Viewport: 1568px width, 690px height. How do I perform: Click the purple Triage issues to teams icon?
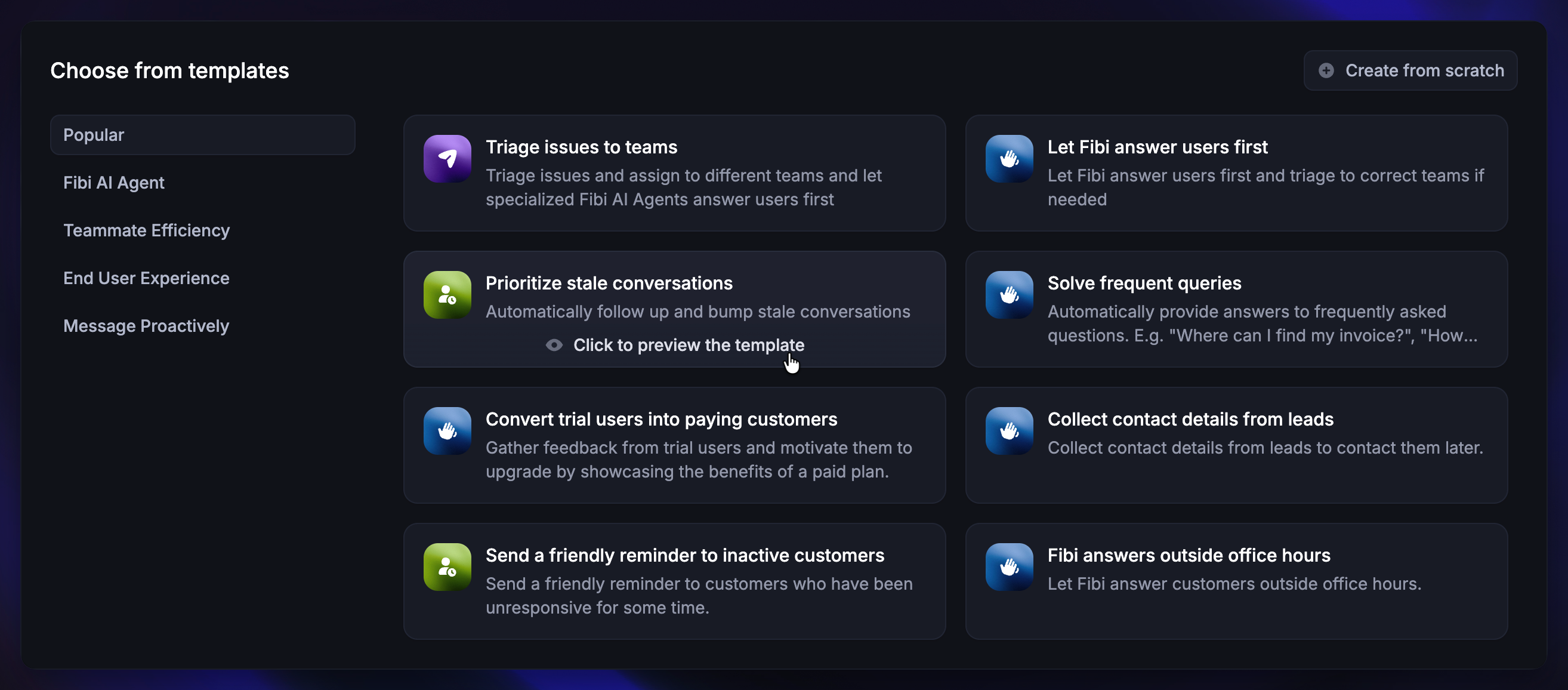coord(447,159)
